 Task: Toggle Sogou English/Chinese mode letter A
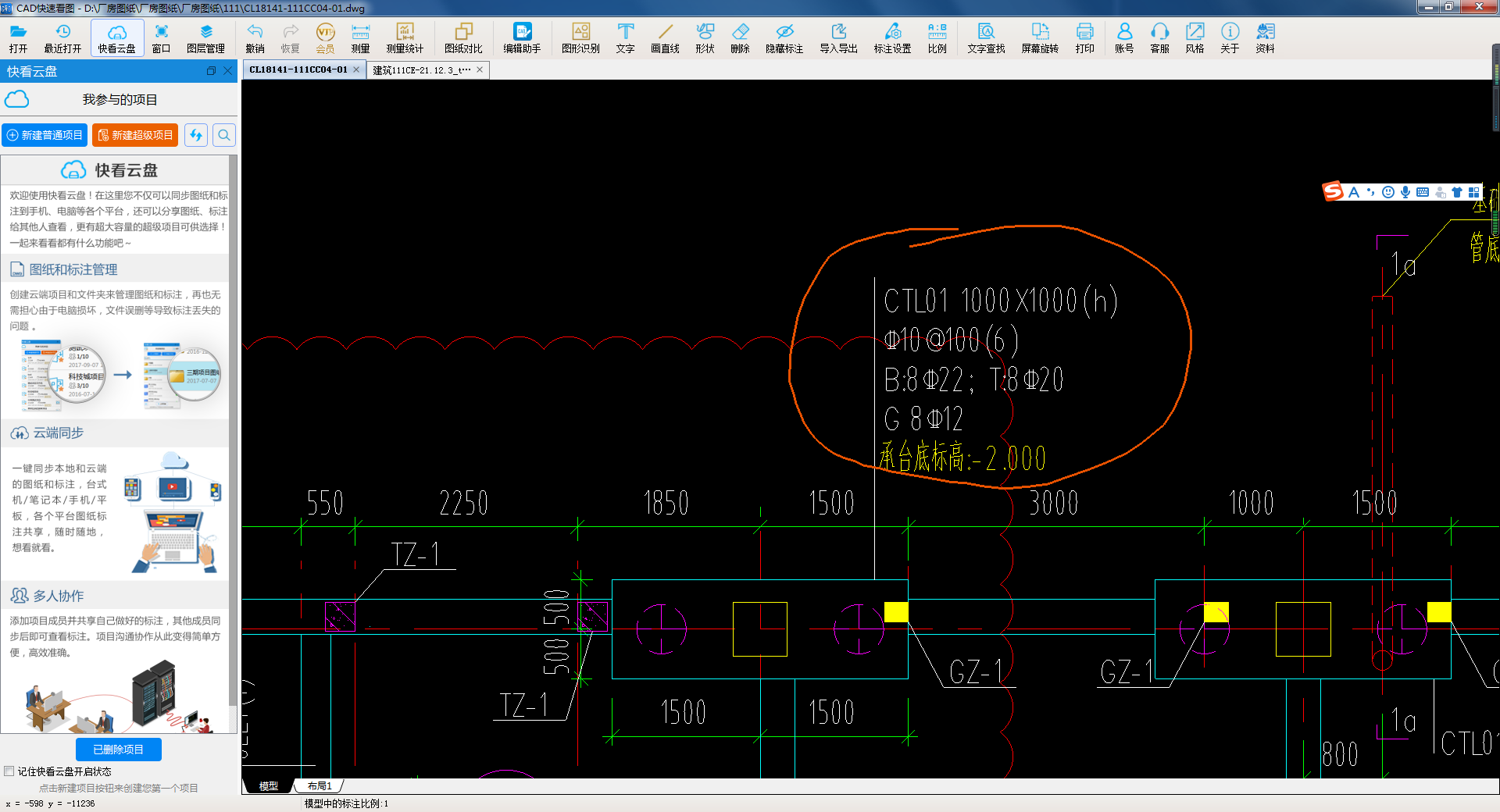point(1354,192)
